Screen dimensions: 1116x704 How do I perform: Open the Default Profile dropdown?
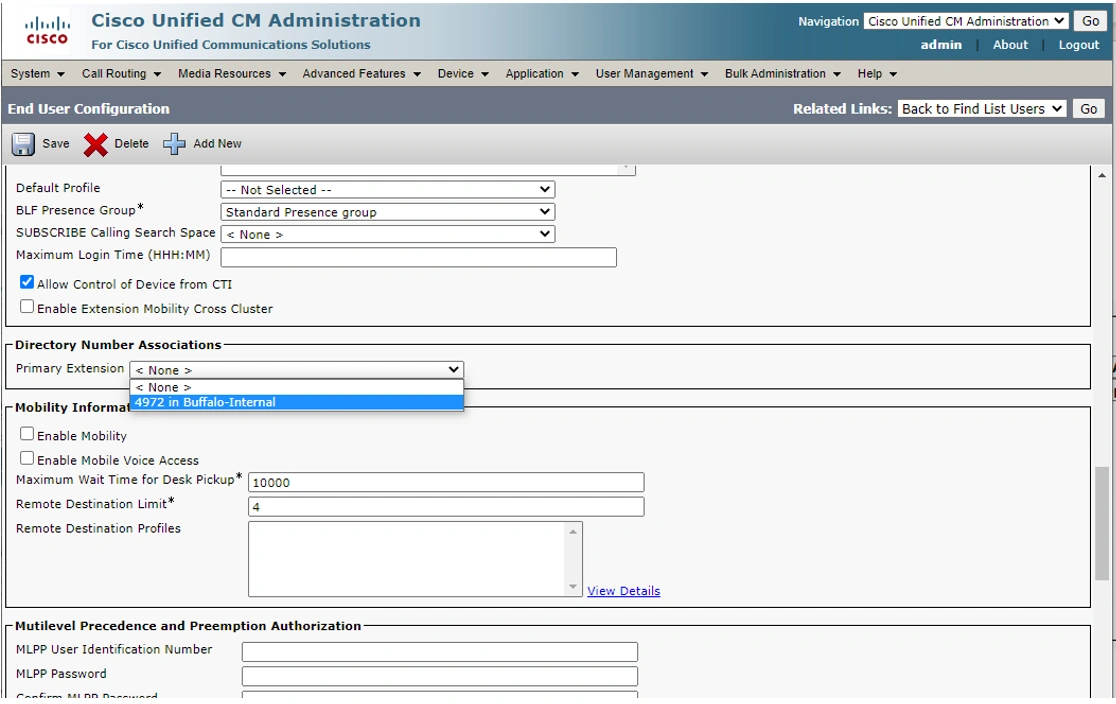click(388, 190)
